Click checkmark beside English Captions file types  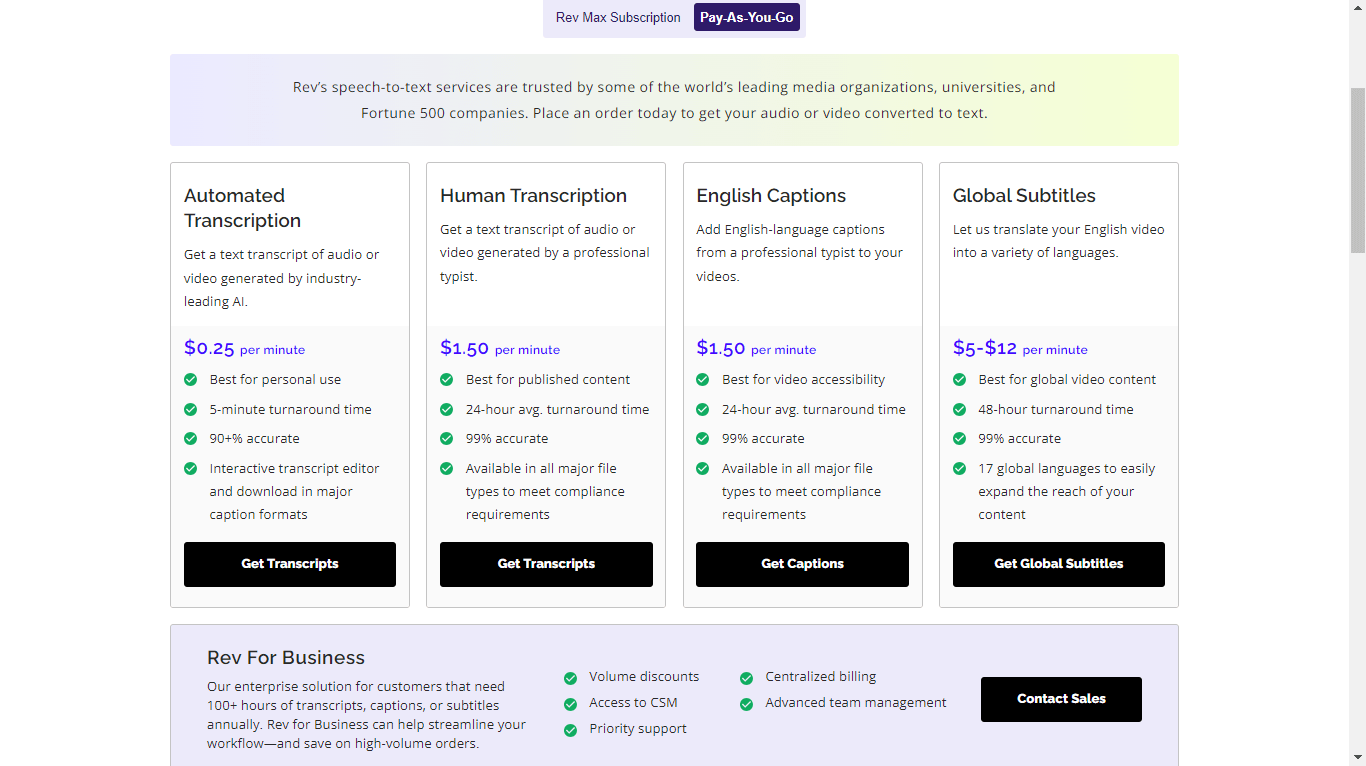[x=703, y=468]
